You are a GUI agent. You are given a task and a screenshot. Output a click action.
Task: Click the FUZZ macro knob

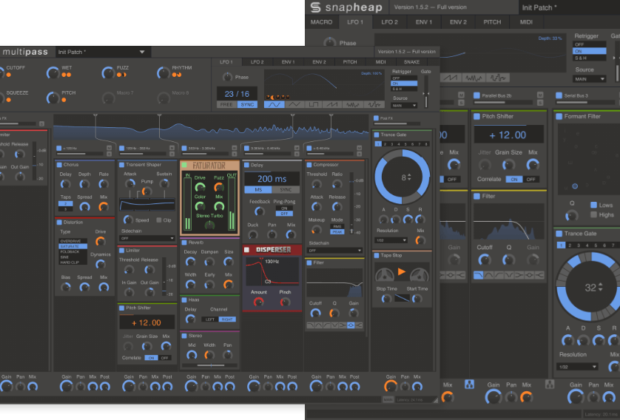[107, 72]
